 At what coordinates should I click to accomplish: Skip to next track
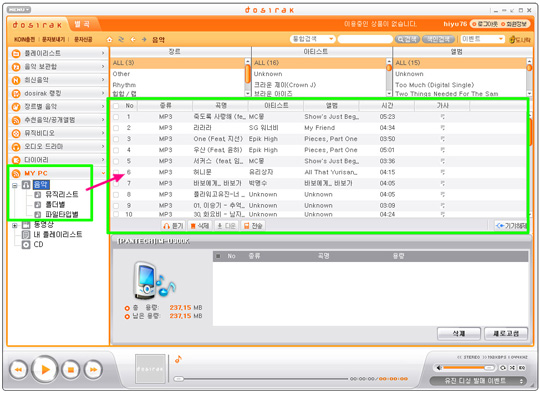[93, 370]
